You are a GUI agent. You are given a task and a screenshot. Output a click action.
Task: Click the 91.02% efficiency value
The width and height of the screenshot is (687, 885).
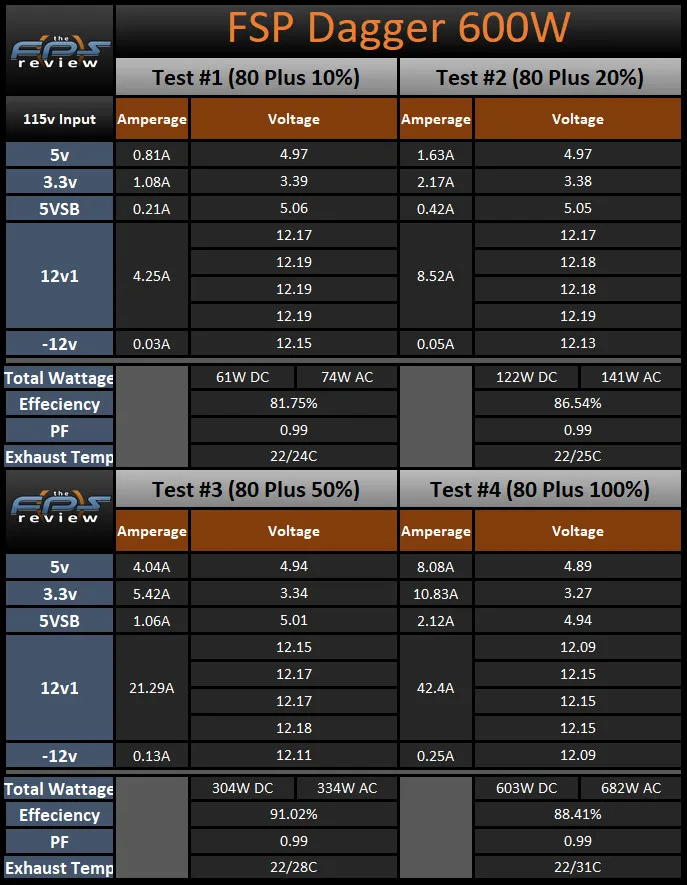294,814
